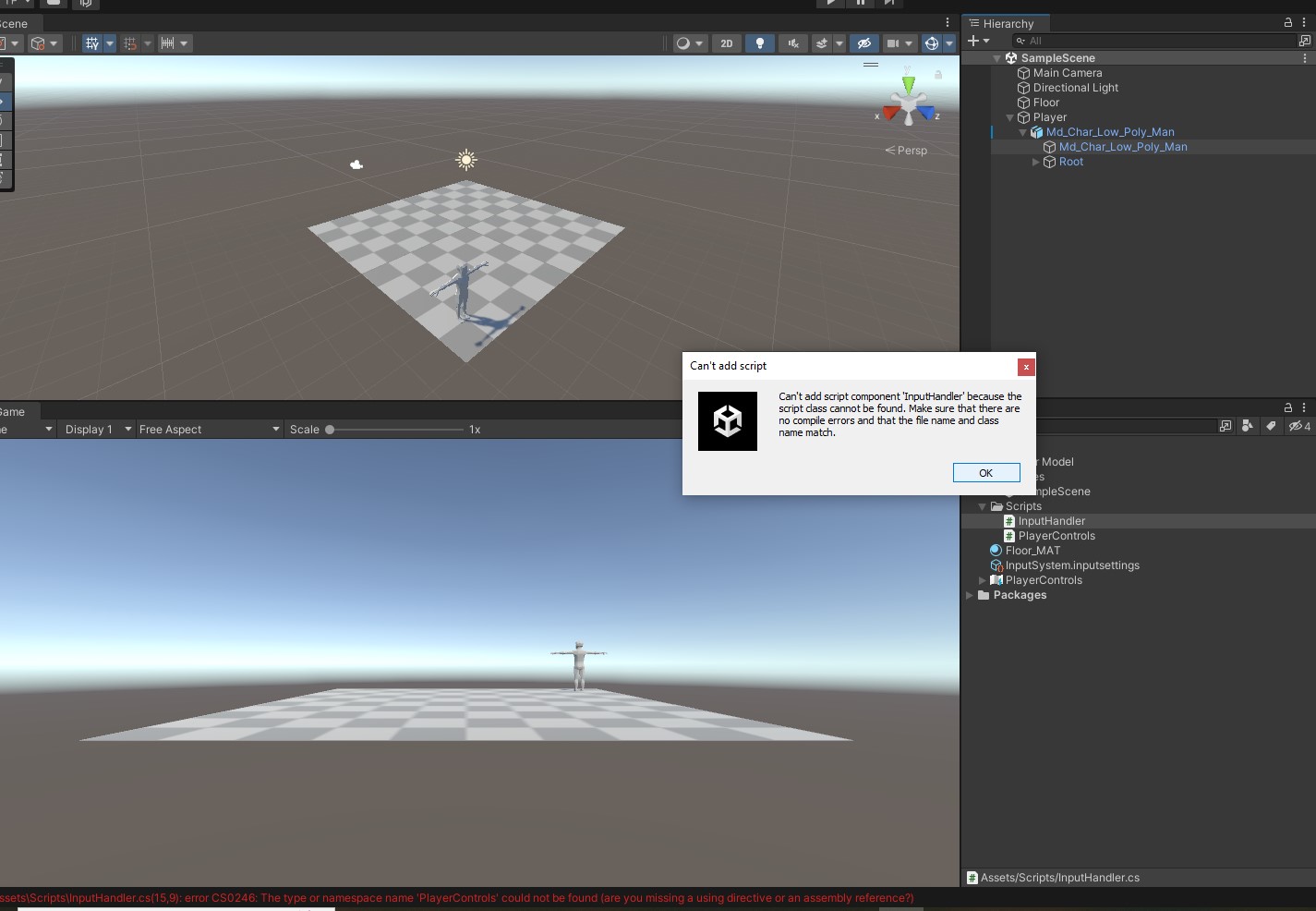Collapse the SampleScene tree node
Viewport: 1316px width, 911px height.
(996, 58)
